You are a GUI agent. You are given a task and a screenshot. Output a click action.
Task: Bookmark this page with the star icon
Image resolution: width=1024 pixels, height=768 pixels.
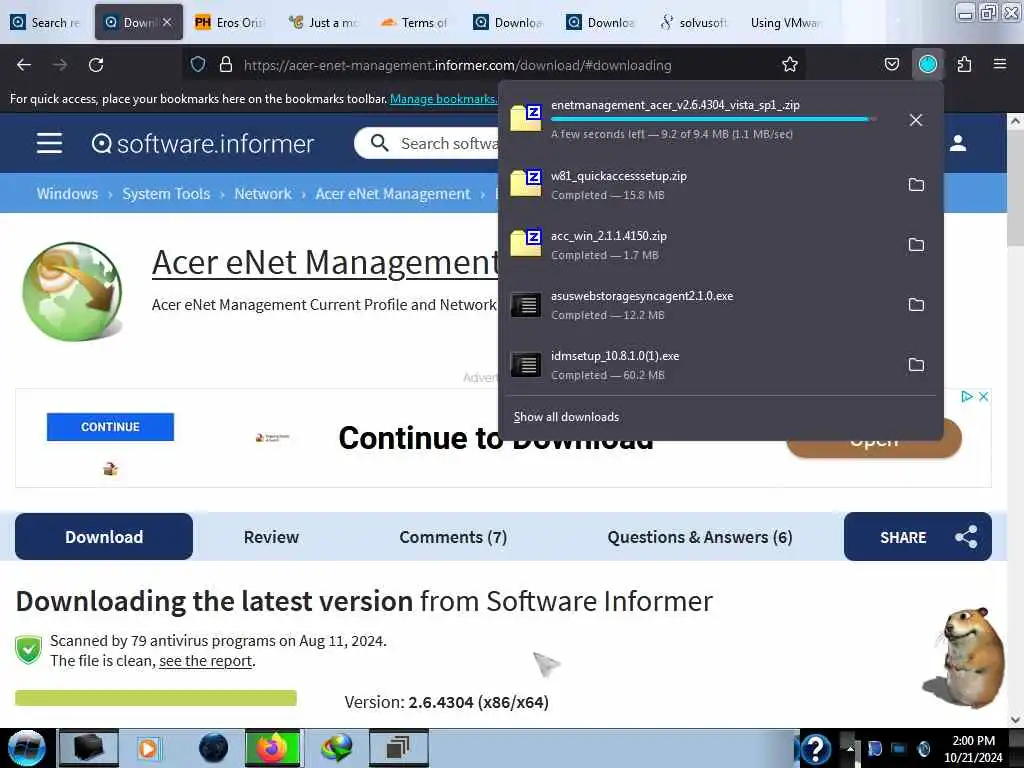pyautogui.click(x=790, y=64)
